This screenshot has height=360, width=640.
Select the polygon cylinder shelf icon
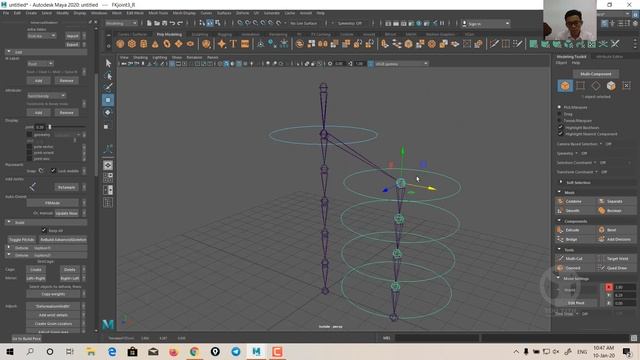coord(144,44)
